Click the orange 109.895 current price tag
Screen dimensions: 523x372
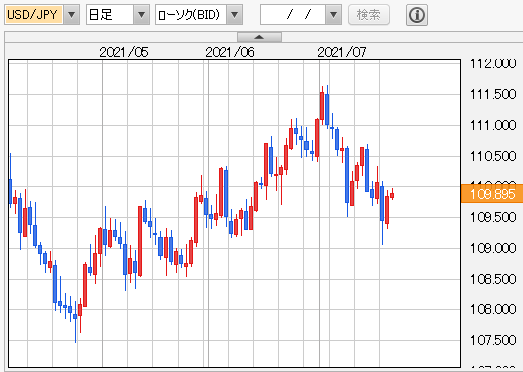click(492, 194)
